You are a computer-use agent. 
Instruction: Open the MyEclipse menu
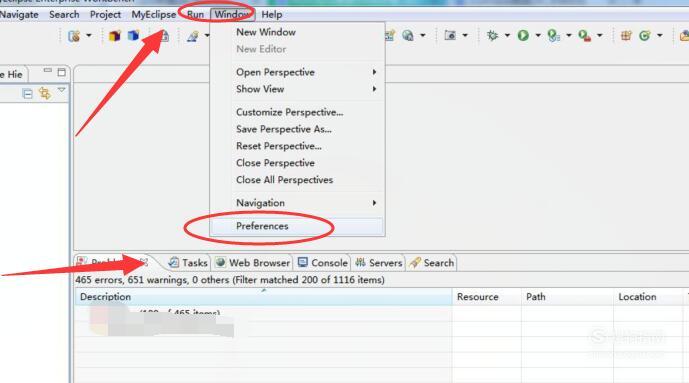tap(154, 14)
